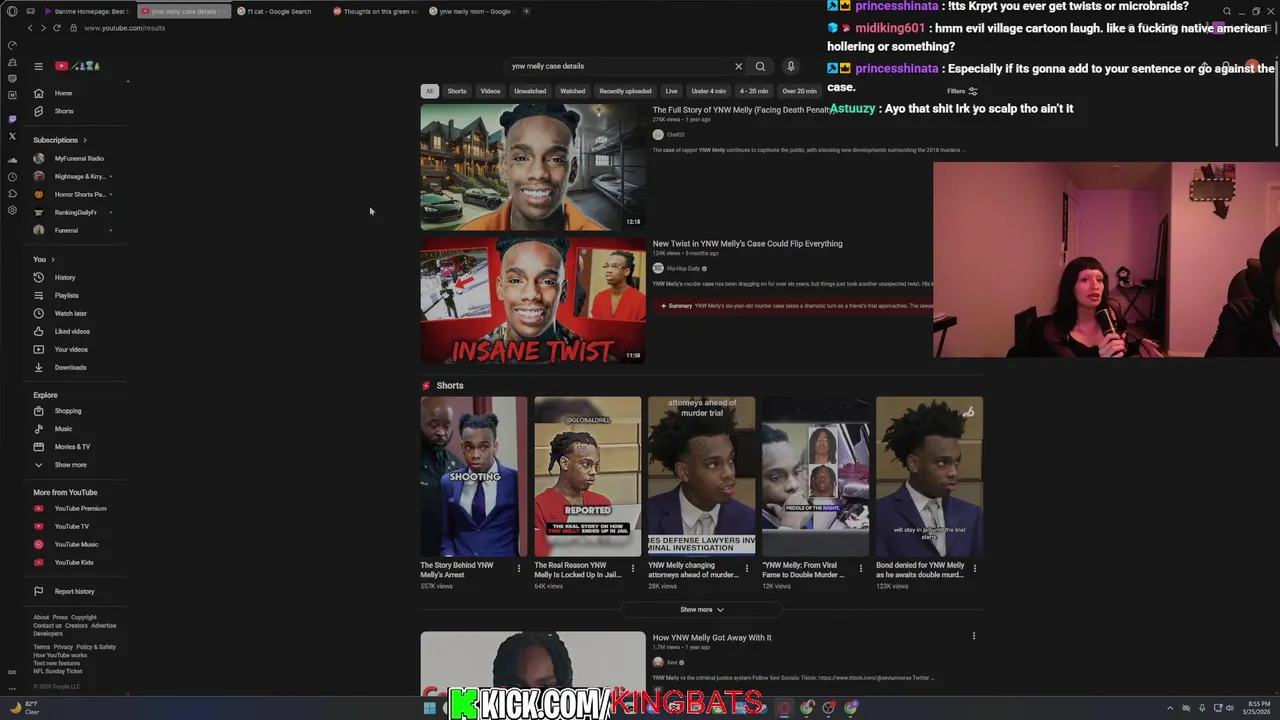The height and width of the screenshot is (720, 1280).
Task: Select the Watched filter chip
Action: 573,91
